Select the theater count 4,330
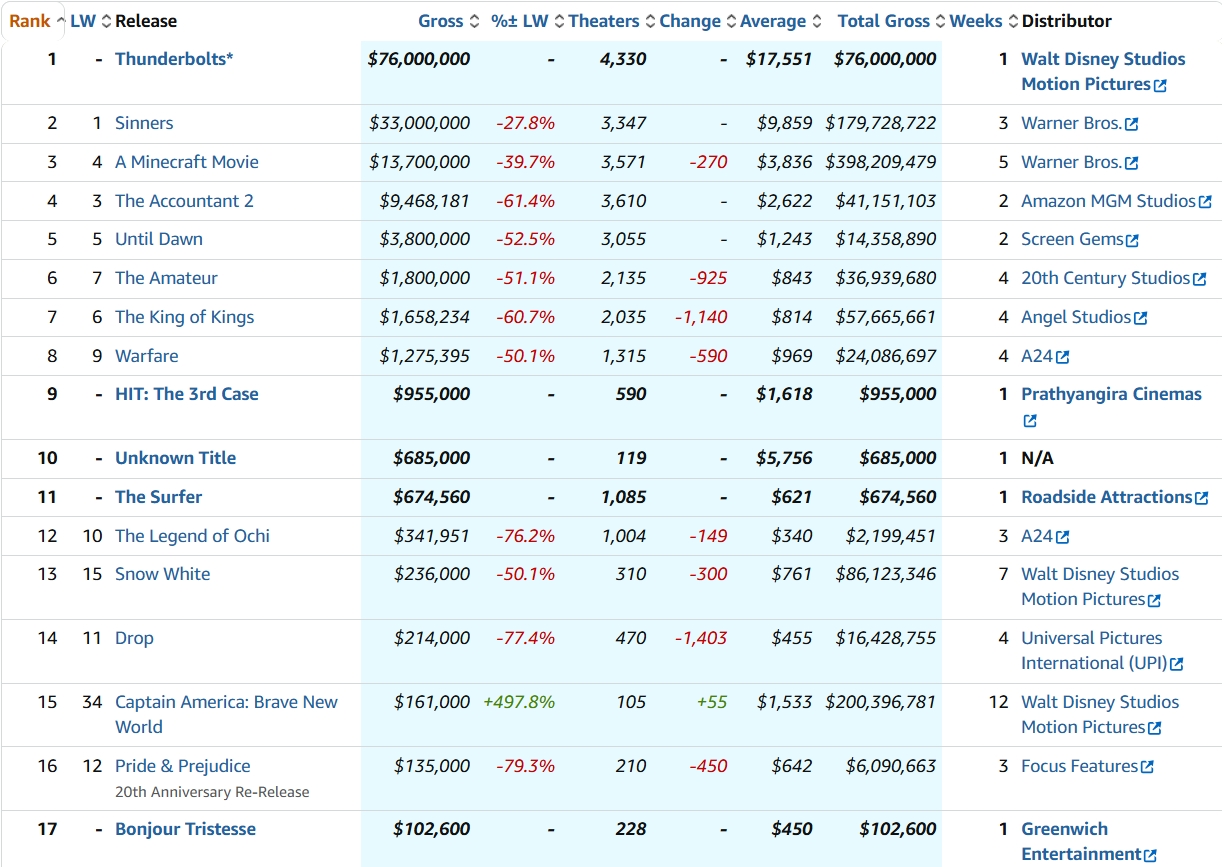The height and width of the screenshot is (867, 1225). [623, 59]
